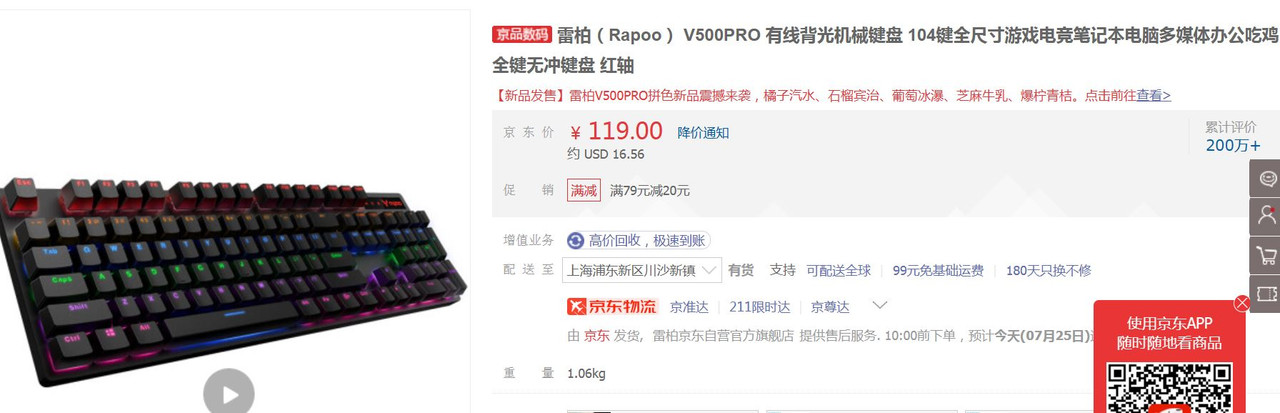
Task: Click the 可配送全球 global shipping link
Action: pyautogui.click(x=839, y=270)
